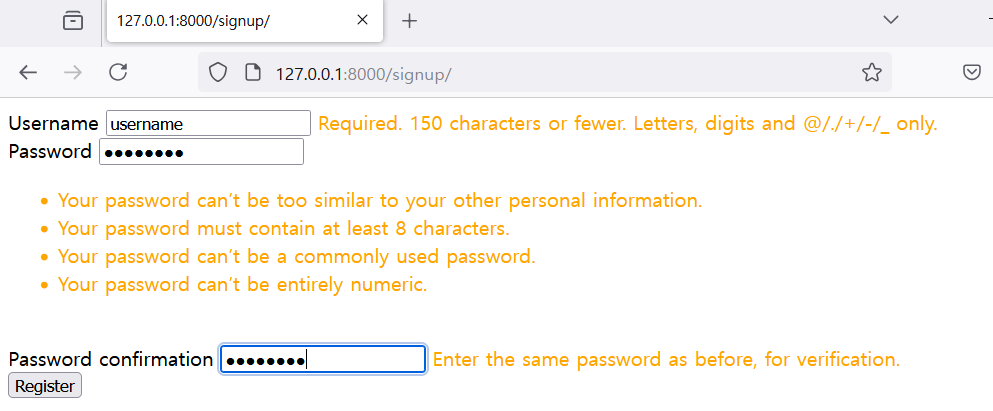Close the signup tab
Image resolution: width=993 pixels, height=411 pixels.
pyautogui.click(x=362, y=20)
